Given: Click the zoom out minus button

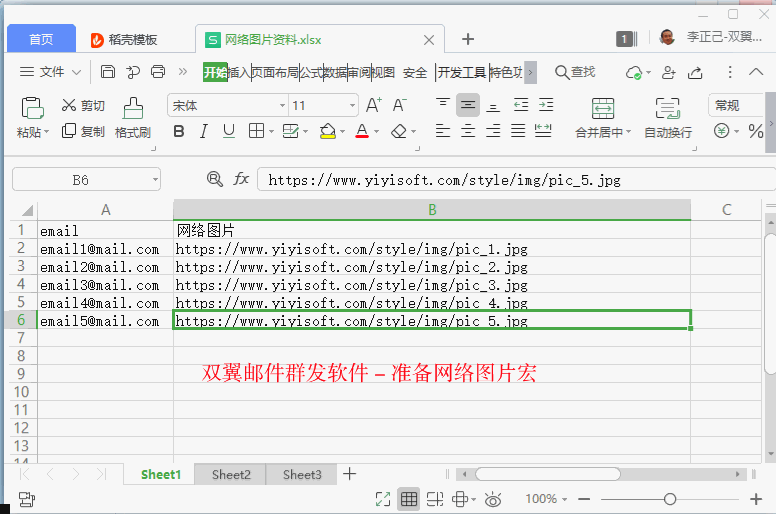Looking at the screenshot, I should point(584,499).
